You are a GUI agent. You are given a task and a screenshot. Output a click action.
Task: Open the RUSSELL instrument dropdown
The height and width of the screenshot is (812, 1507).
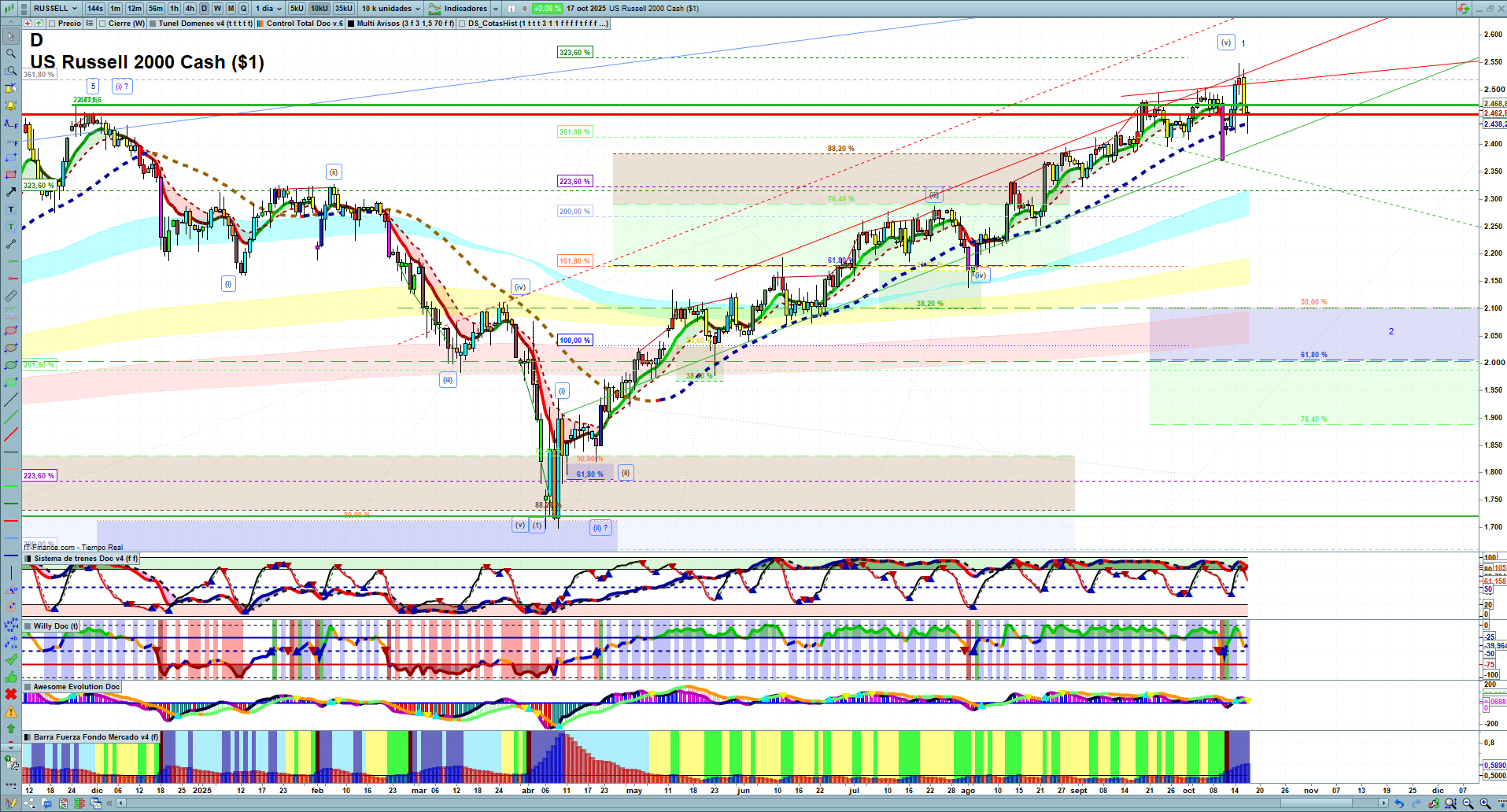55,9
